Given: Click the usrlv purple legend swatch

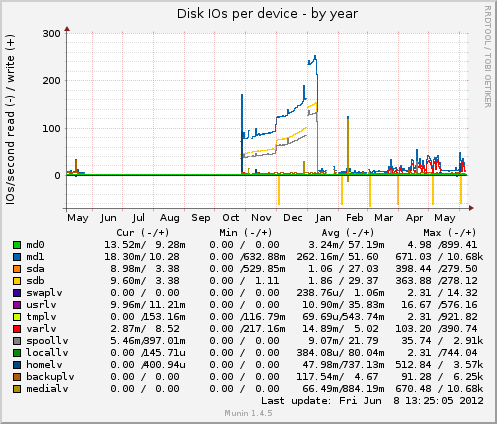Looking at the screenshot, I should pyautogui.click(x=17, y=305).
